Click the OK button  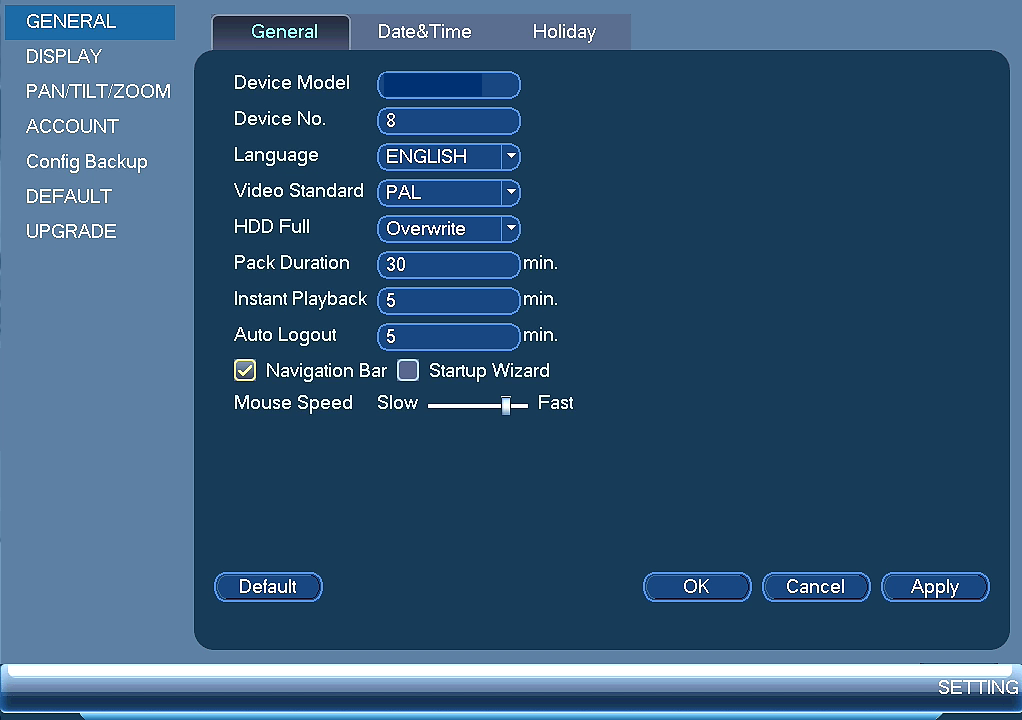click(x=697, y=587)
